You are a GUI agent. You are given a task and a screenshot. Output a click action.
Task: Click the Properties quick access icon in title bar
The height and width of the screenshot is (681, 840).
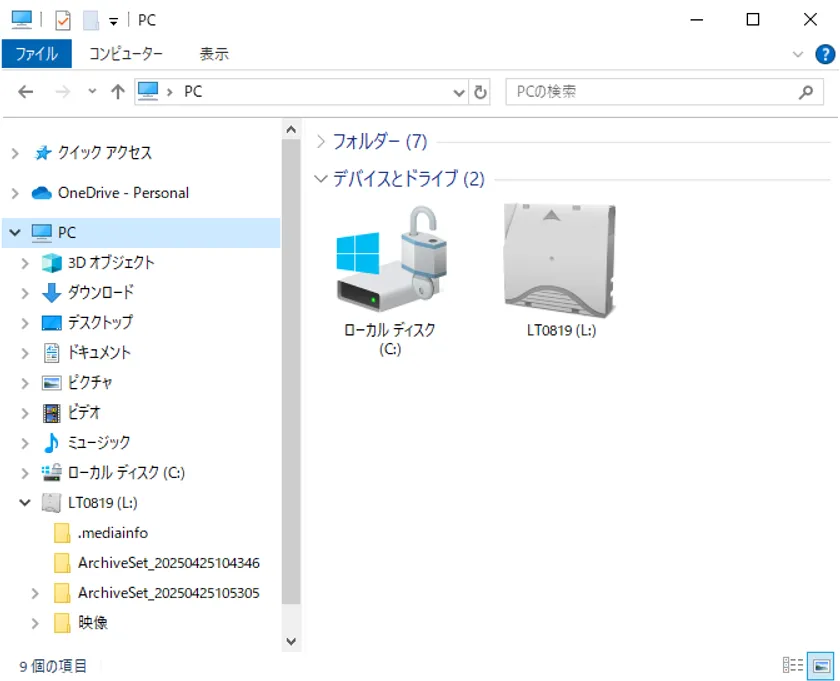click(x=63, y=20)
